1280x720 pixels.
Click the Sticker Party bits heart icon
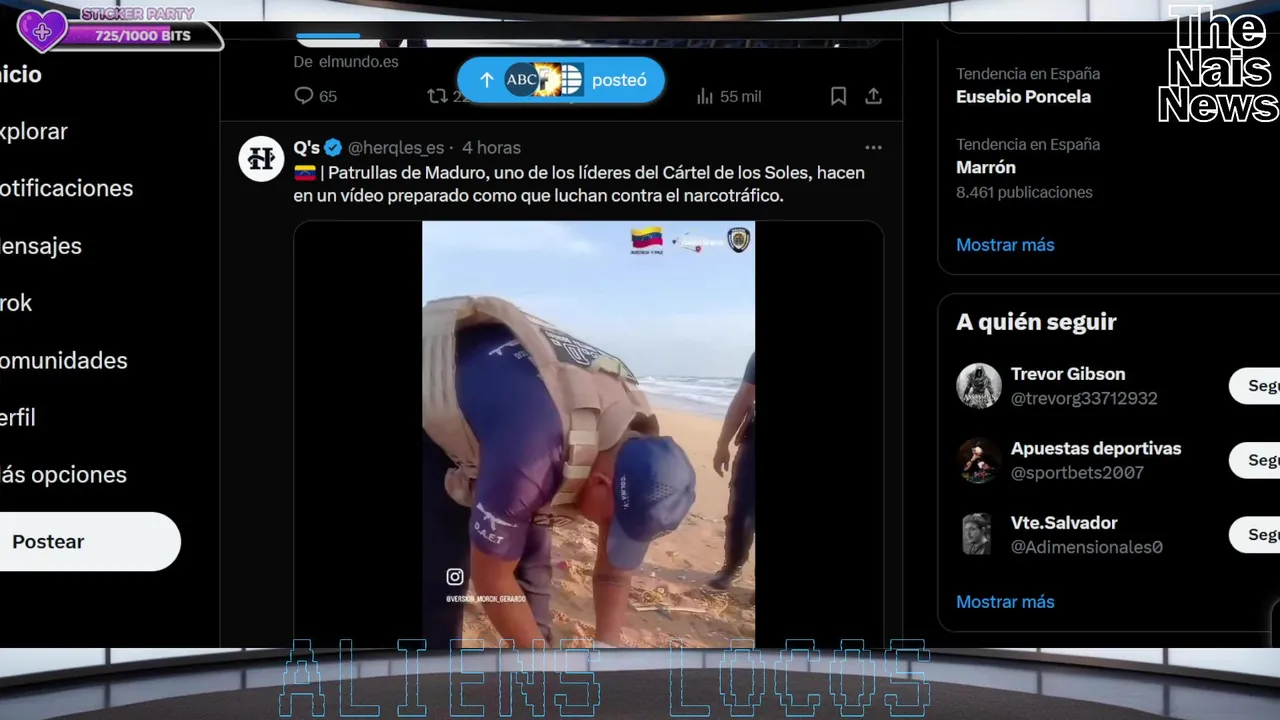[x=42, y=31]
